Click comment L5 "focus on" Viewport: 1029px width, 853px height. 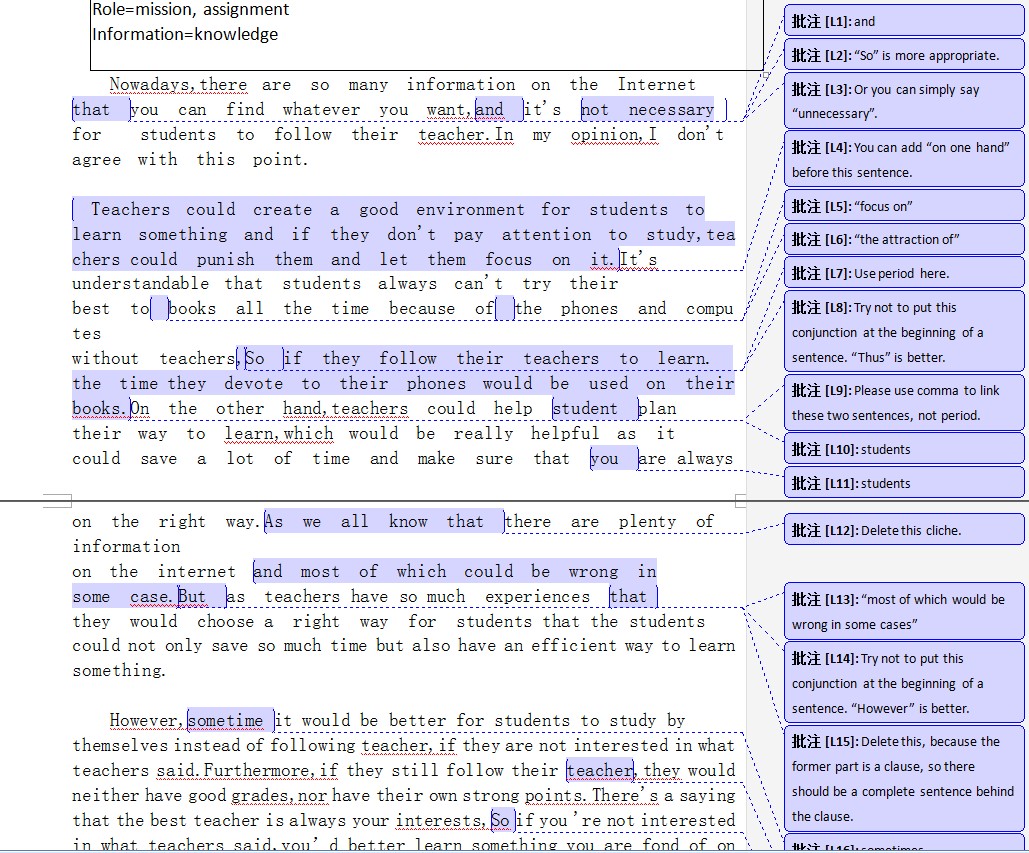coord(904,206)
